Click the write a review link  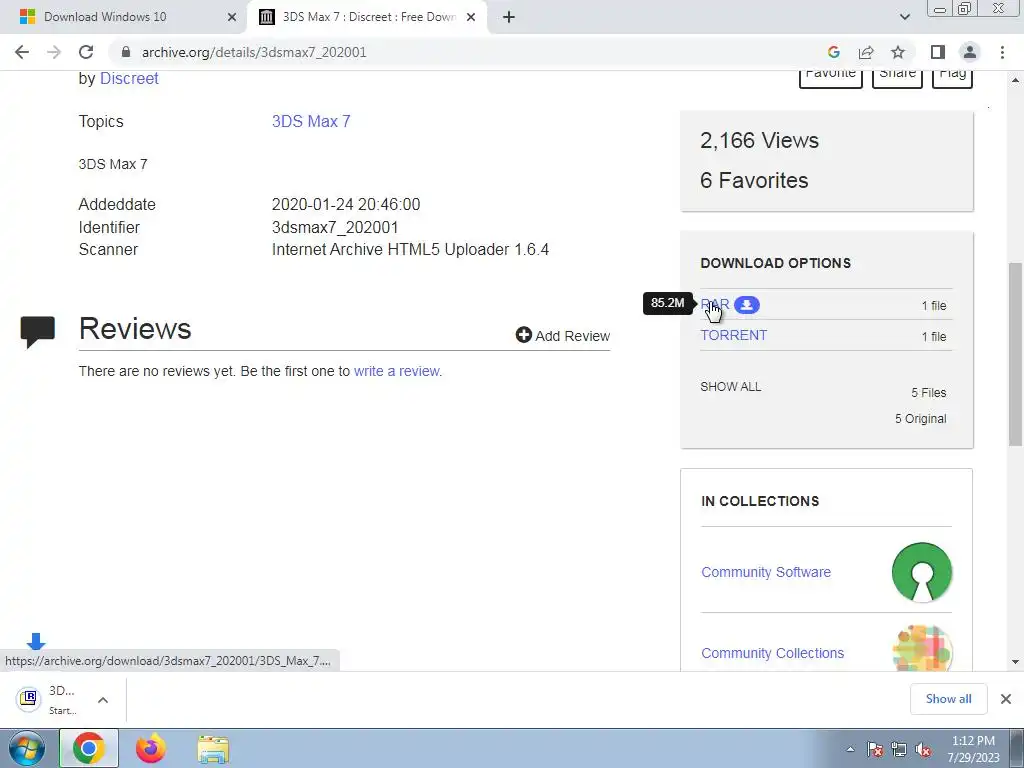point(397,371)
